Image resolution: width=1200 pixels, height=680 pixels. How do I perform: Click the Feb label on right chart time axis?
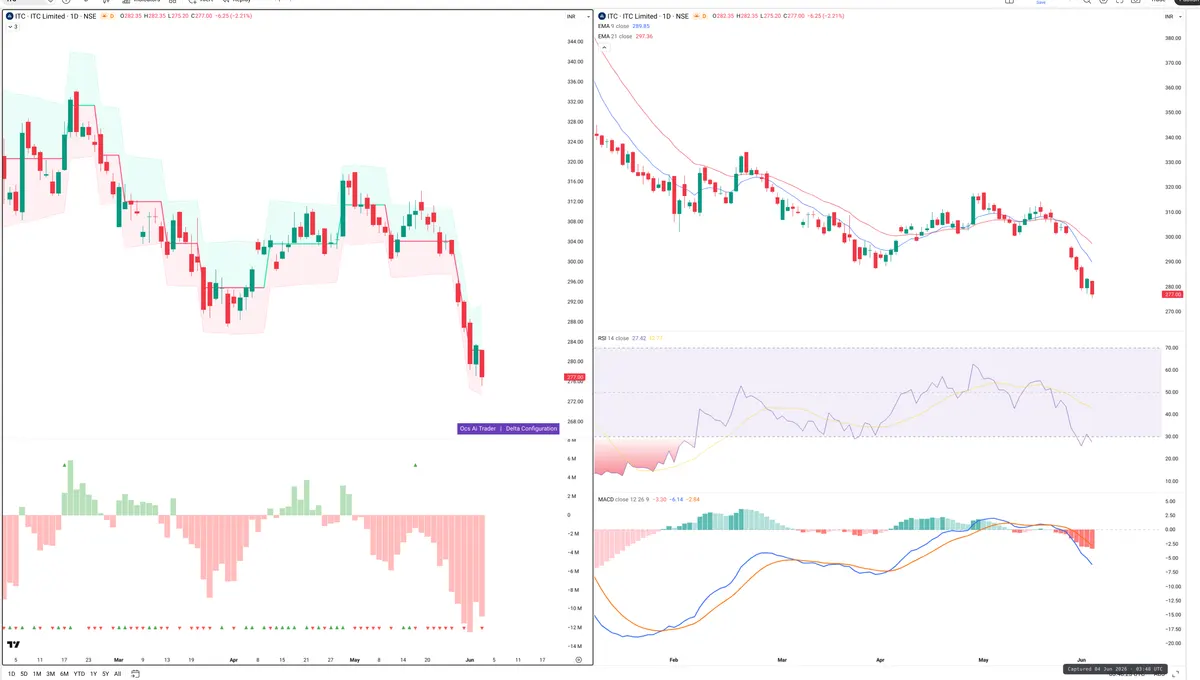point(673,660)
